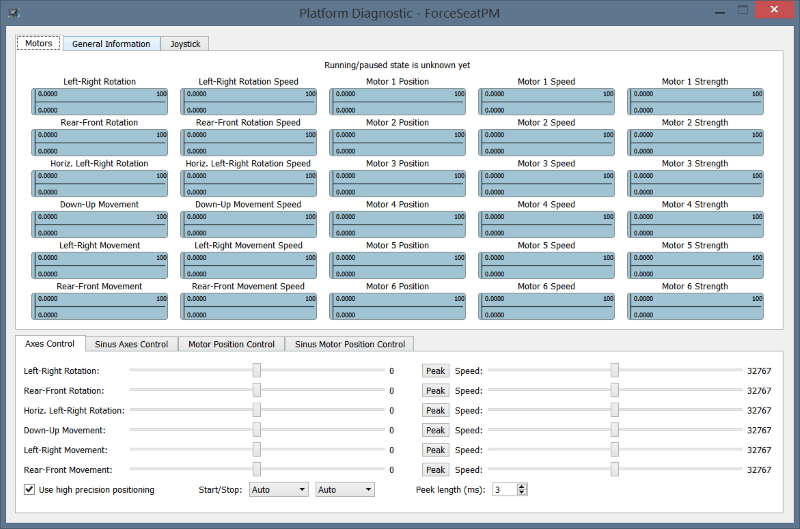
Task: Toggle Use high precision positioning checkbox
Action: coord(30,490)
